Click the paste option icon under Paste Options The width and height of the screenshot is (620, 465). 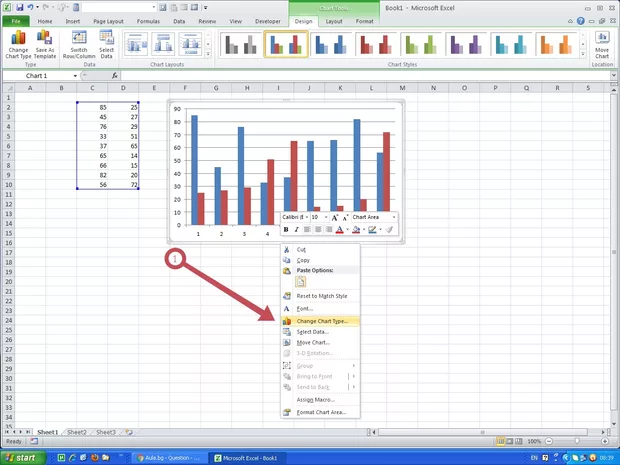(x=301, y=282)
